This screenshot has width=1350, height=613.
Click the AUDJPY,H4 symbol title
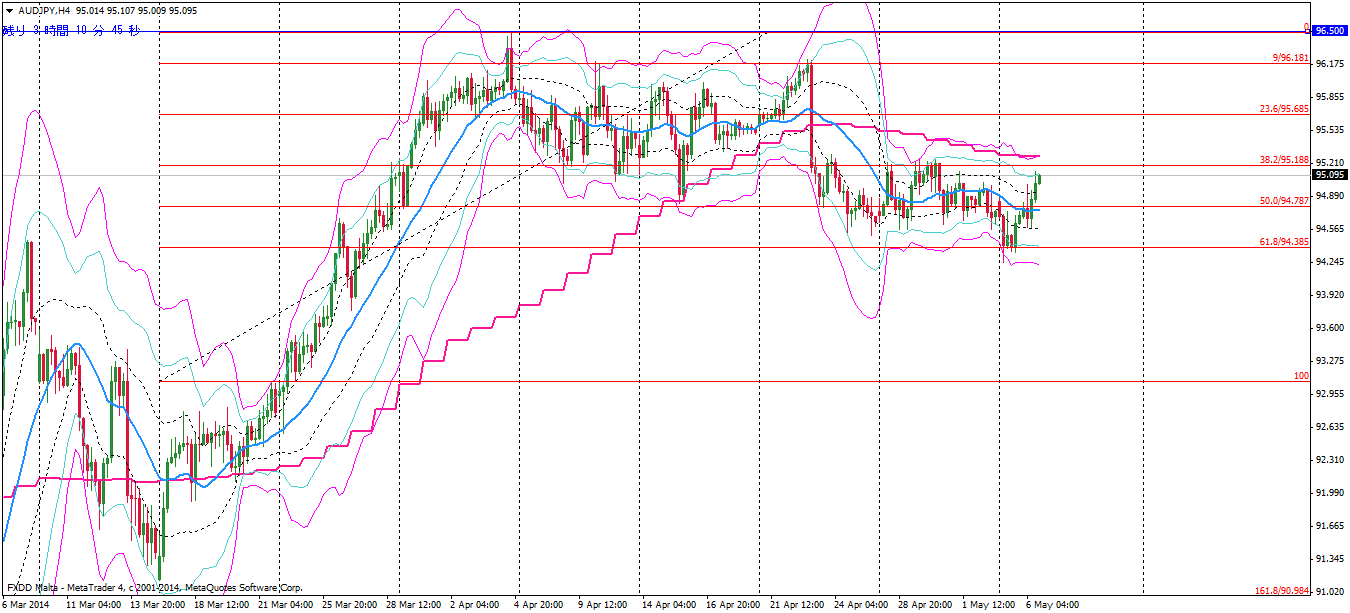[44, 9]
